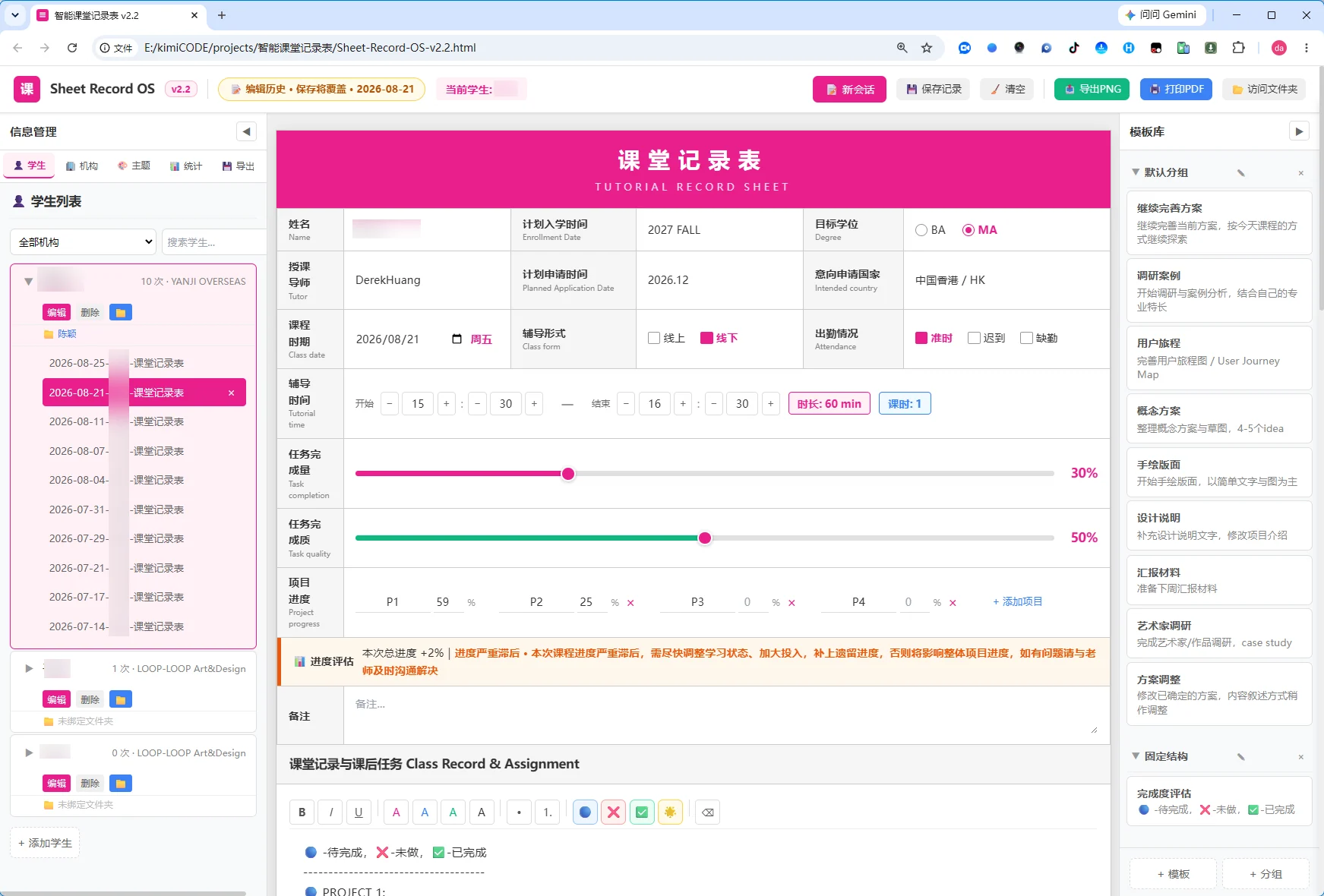The width and height of the screenshot is (1324, 896).
Task: Collapse the 固定结构 template group
Action: point(1136,756)
